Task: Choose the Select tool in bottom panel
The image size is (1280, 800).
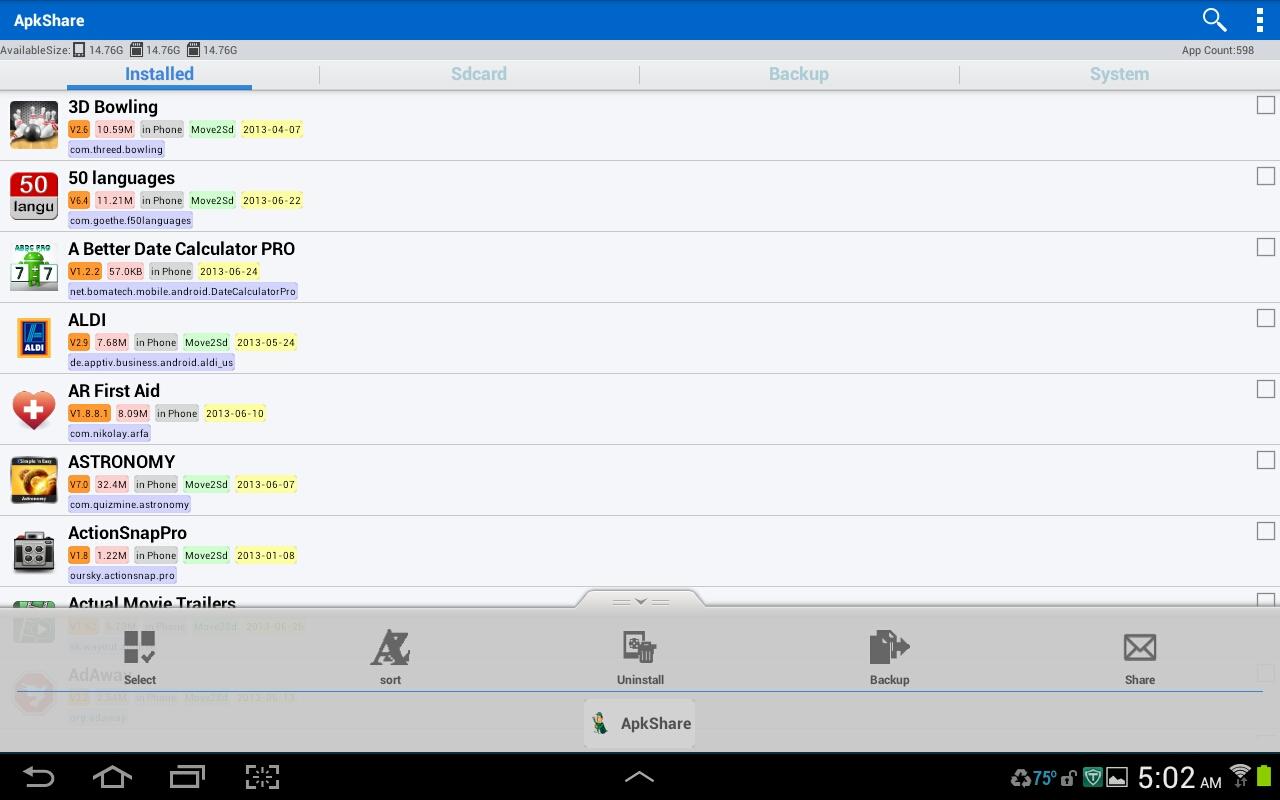Action: pos(140,657)
